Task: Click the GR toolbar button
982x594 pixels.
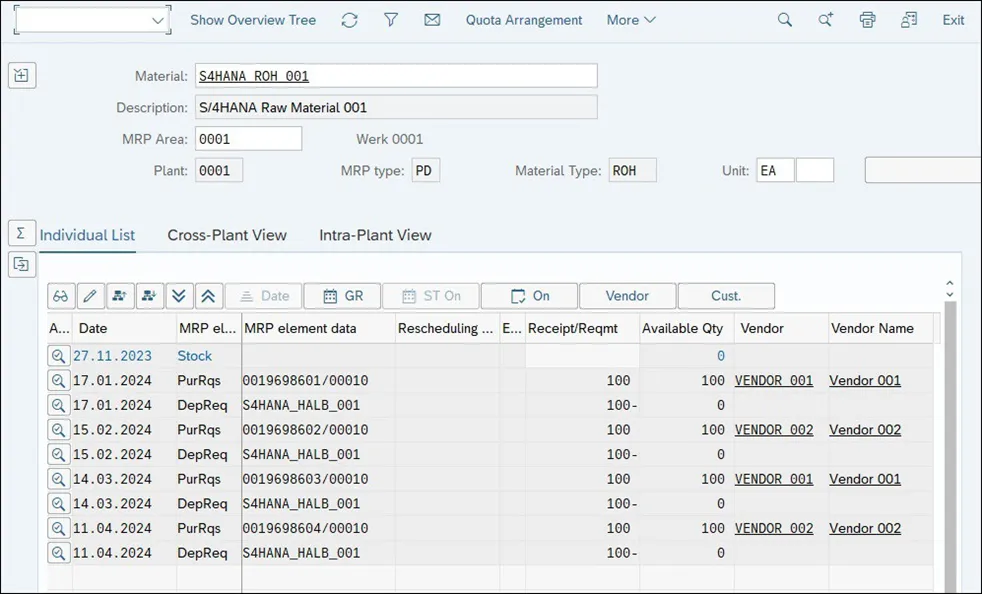Action: (342, 296)
